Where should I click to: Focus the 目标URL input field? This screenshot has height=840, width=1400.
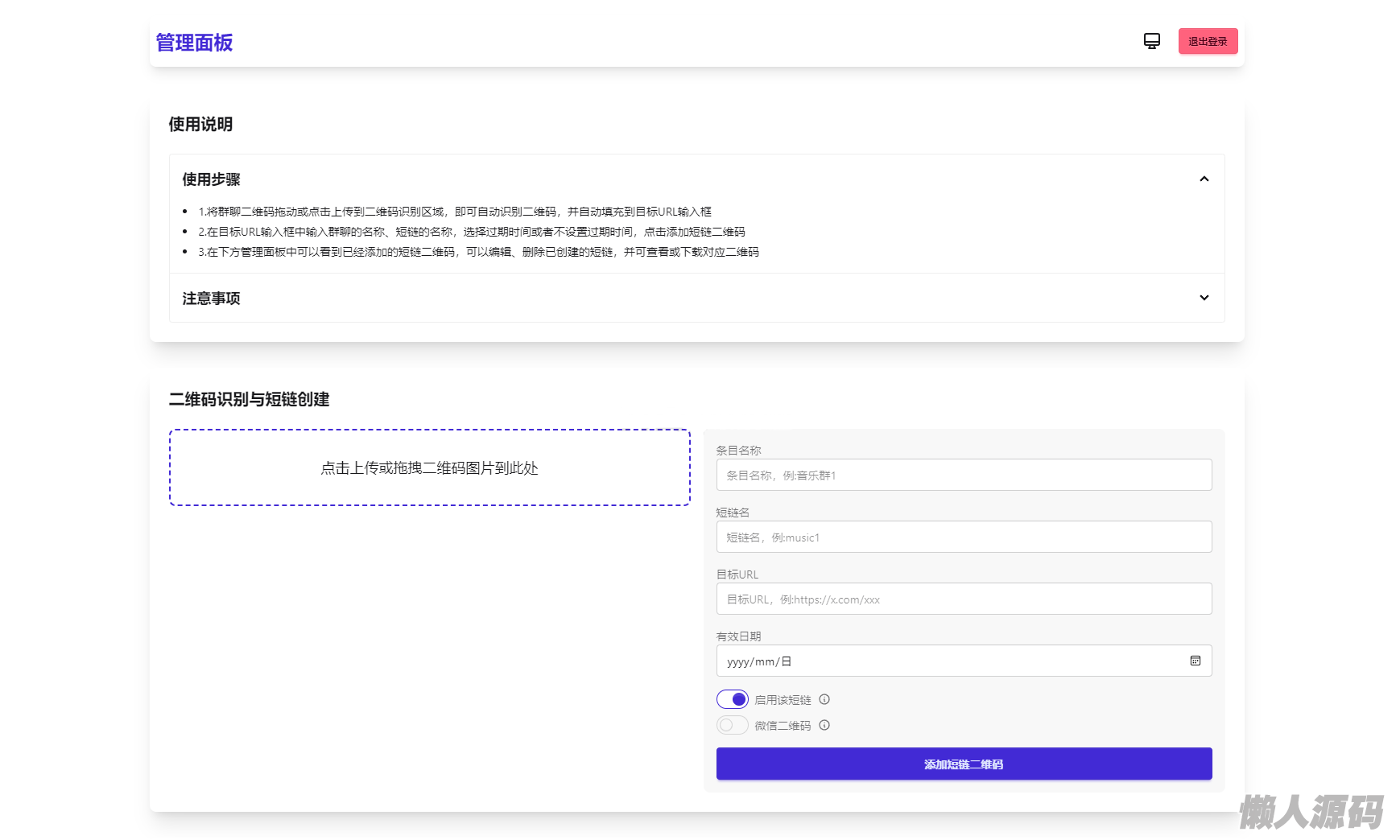(x=964, y=599)
